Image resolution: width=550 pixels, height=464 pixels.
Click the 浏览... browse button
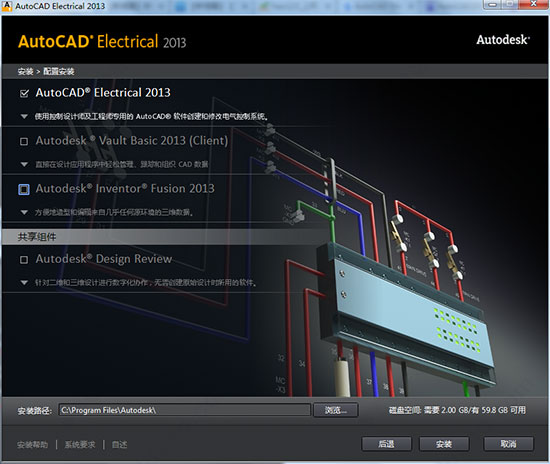(336, 410)
